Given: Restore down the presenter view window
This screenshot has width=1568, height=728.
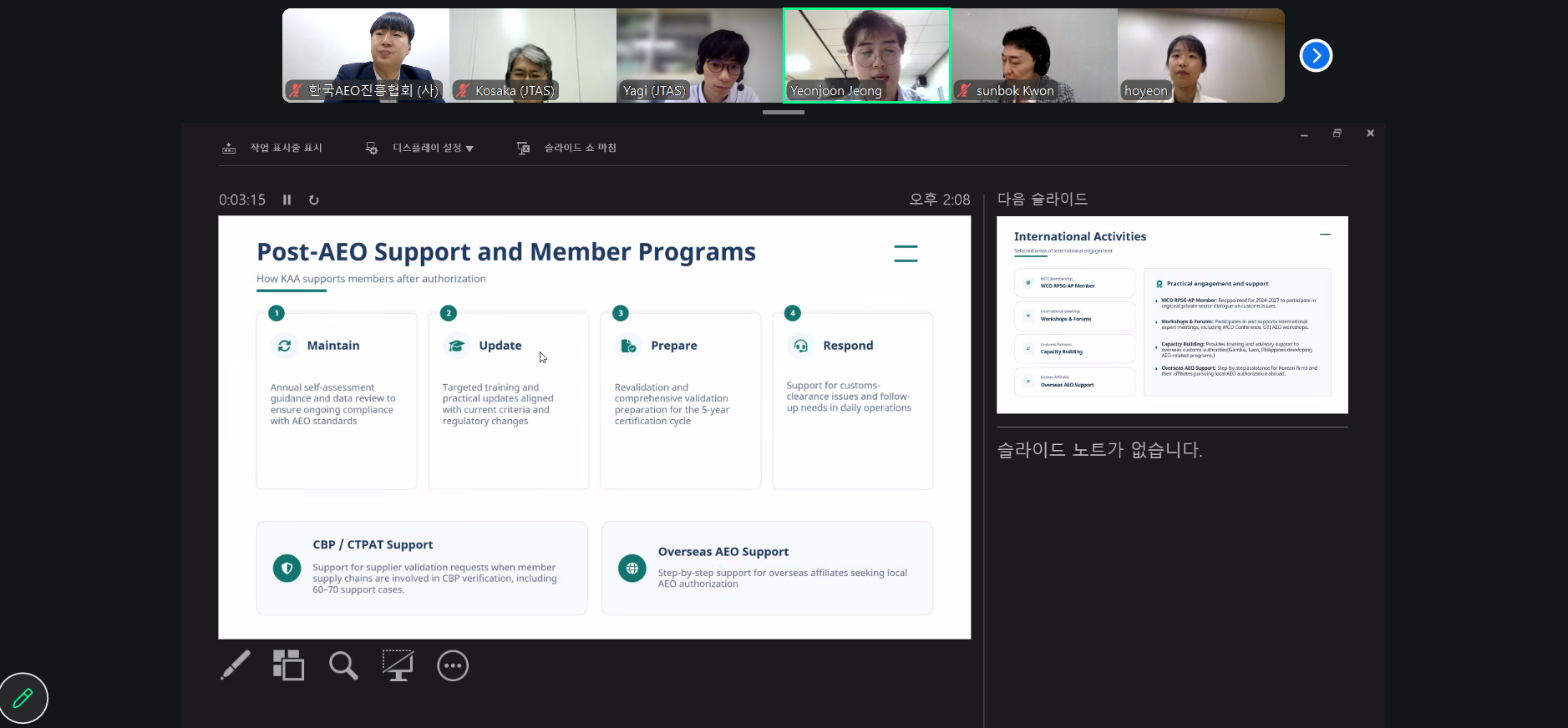Looking at the screenshot, I should pyautogui.click(x=1337, y=134).
